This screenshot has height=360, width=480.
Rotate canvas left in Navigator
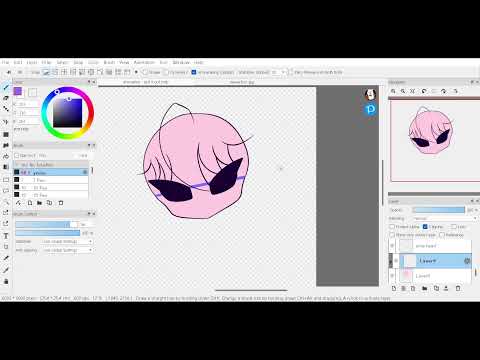(424, 91)
